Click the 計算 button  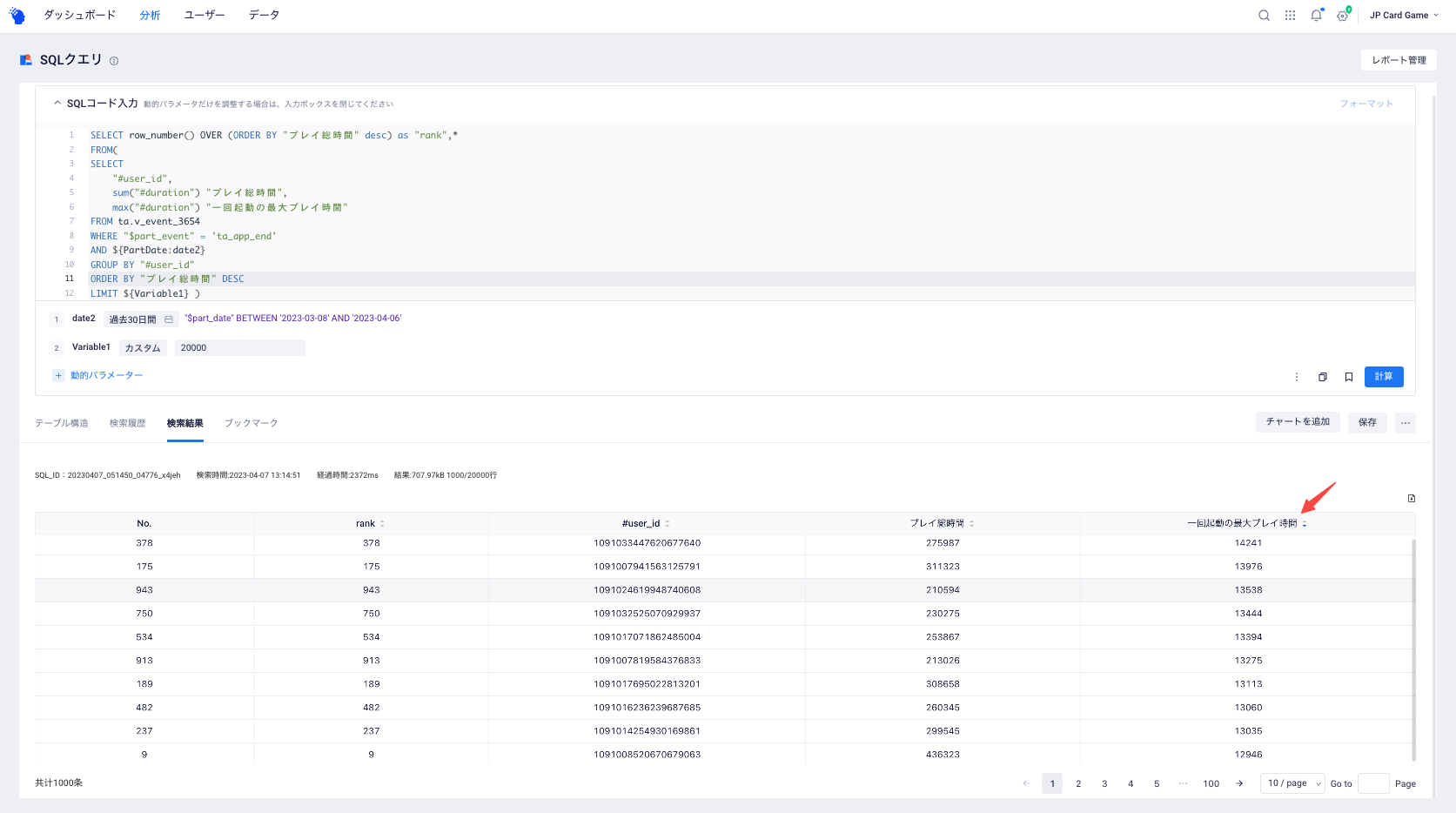pyautogui.click(x=1384, y=377)
